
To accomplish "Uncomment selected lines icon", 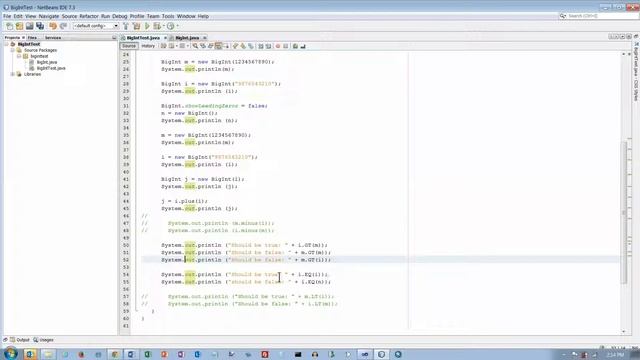I will coord(303,46).
